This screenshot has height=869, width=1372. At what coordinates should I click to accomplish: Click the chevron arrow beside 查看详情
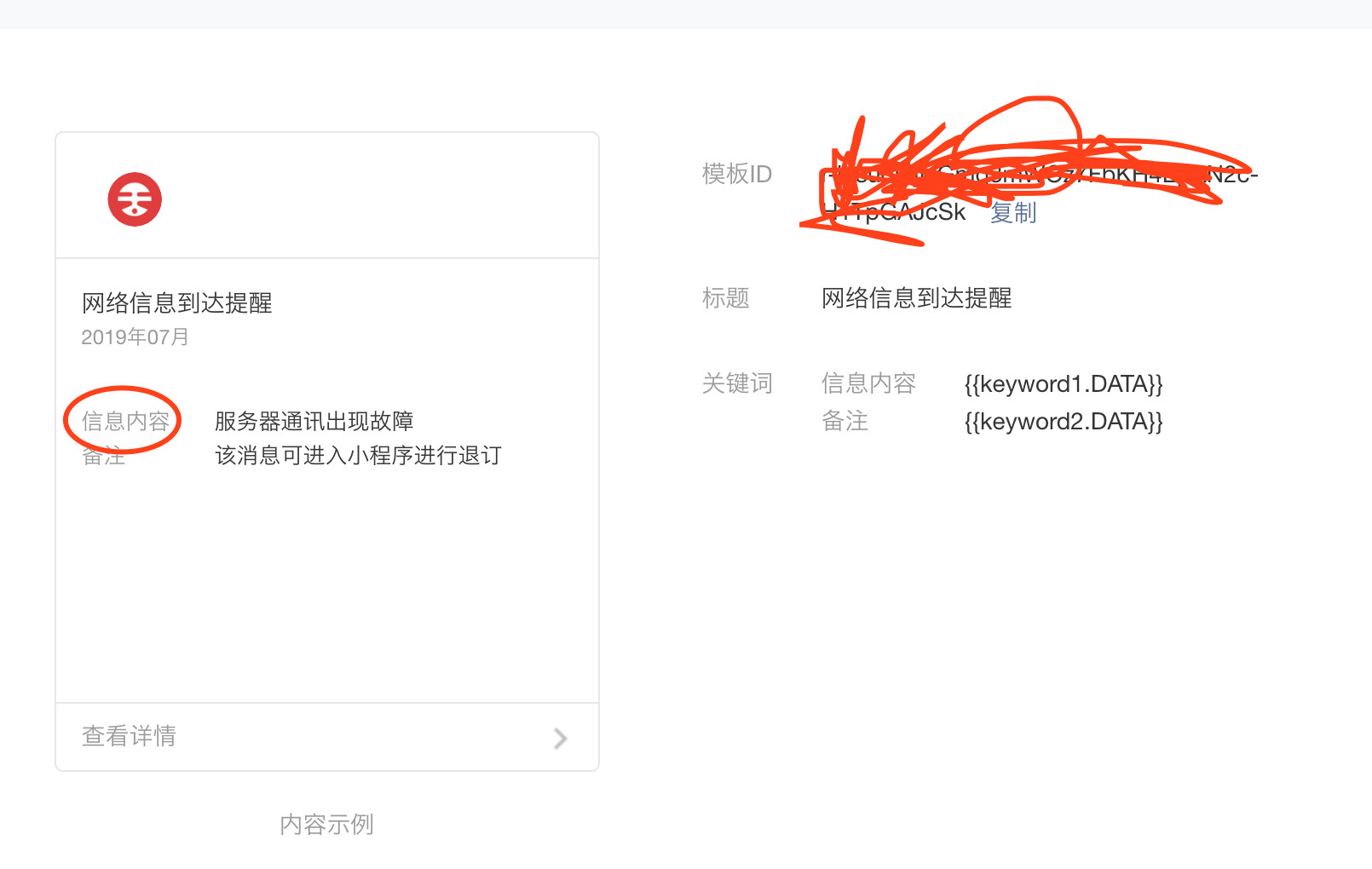point(560,738)
